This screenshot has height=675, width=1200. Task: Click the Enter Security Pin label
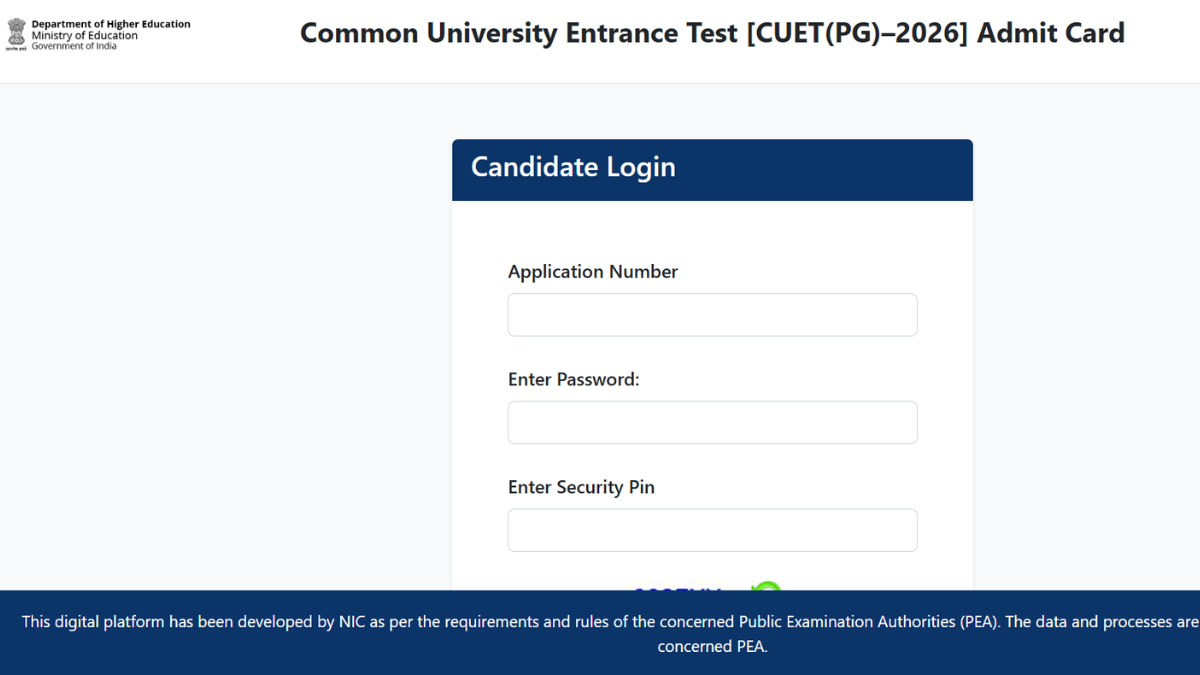[x=581, y=488]
